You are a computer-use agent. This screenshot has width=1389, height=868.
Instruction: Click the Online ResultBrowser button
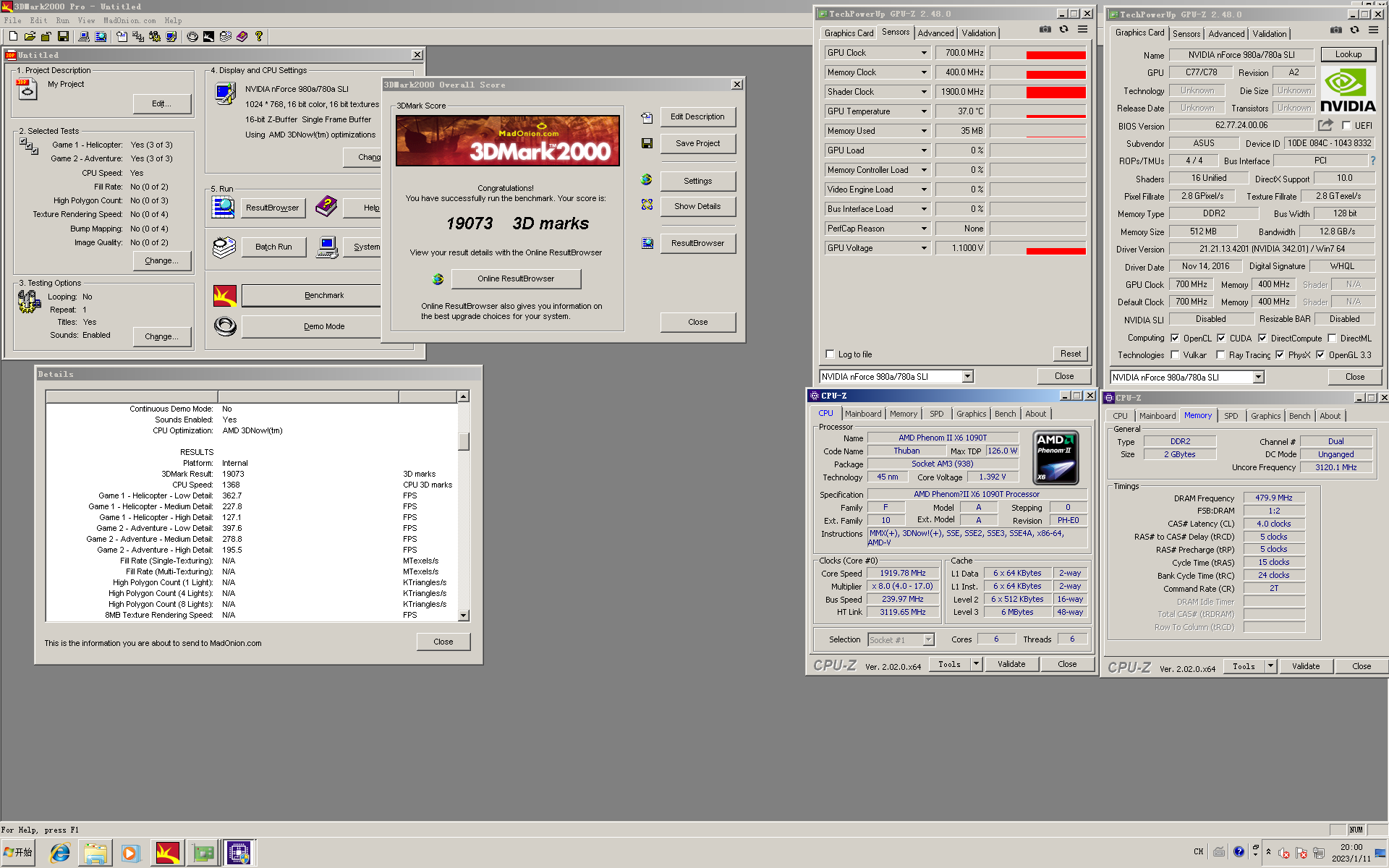pos(516,278)
